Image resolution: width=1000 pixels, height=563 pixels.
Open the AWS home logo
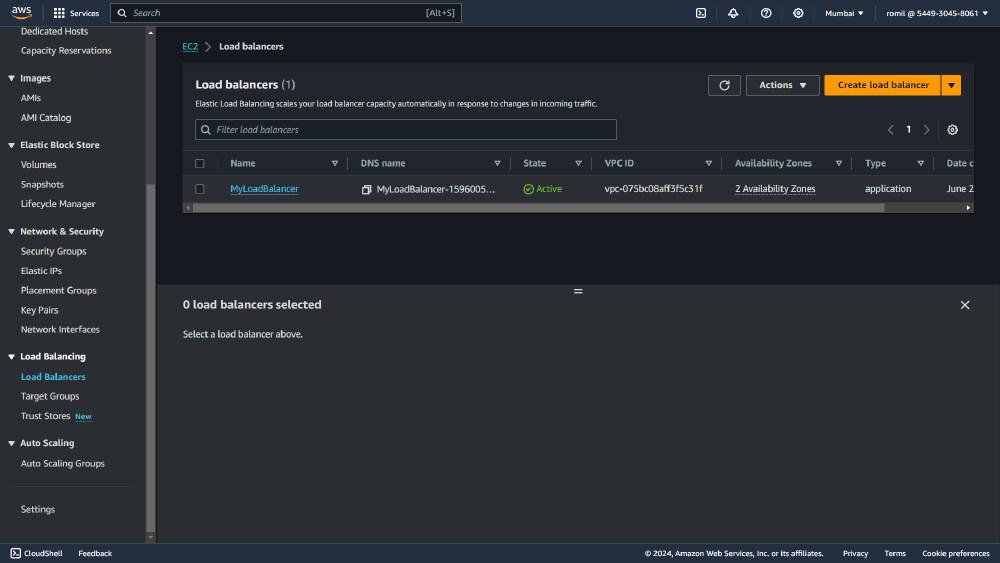coord(21,13)
